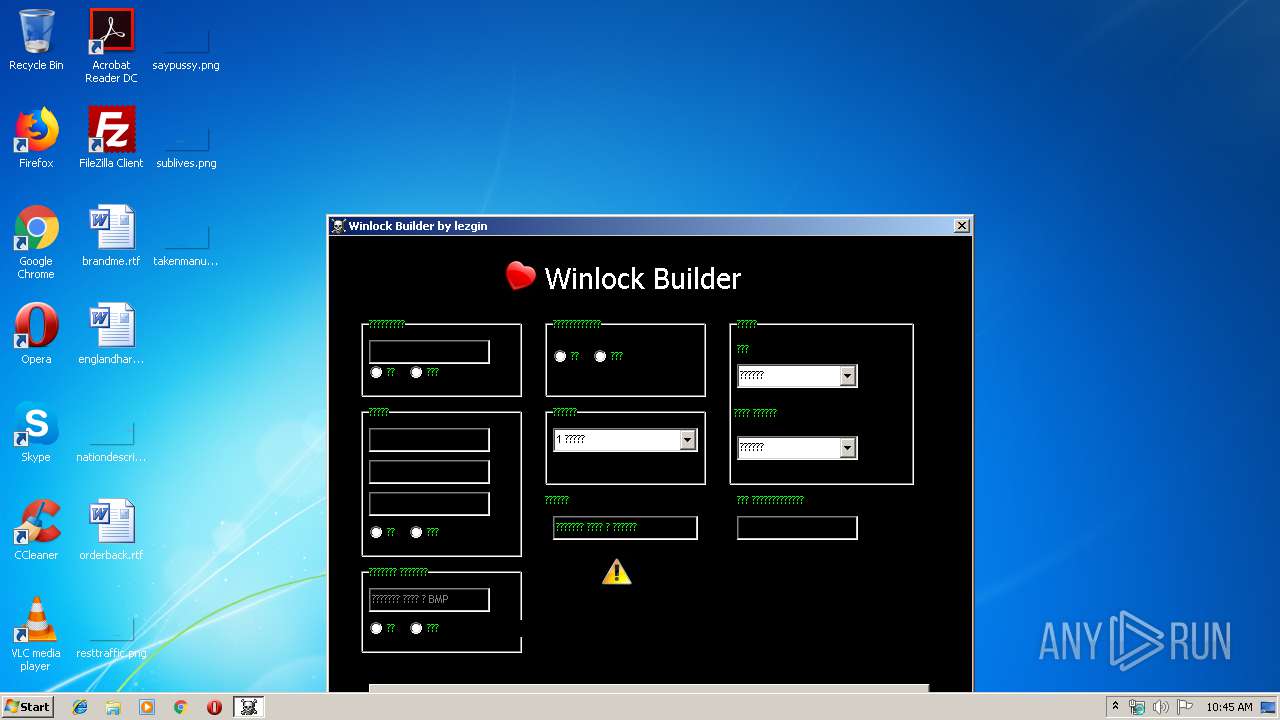Focus the empty field below the right group

[x=797, y=528]
